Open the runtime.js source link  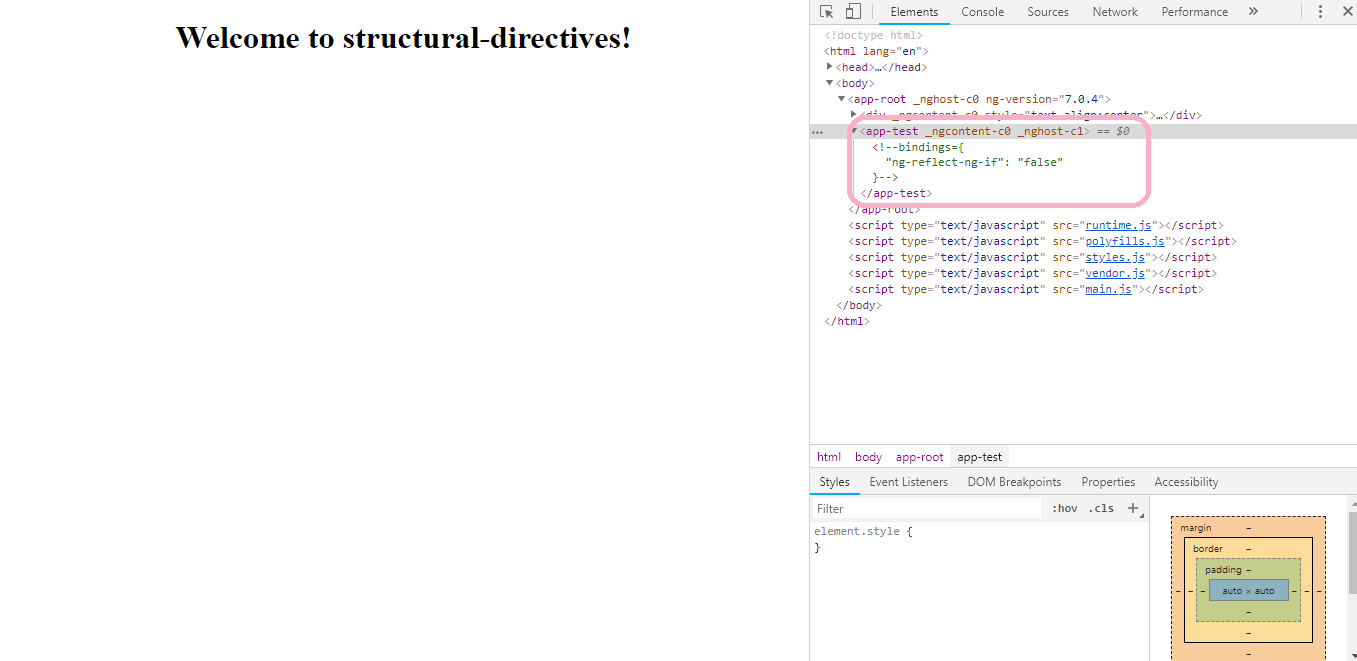point(1118,224)
